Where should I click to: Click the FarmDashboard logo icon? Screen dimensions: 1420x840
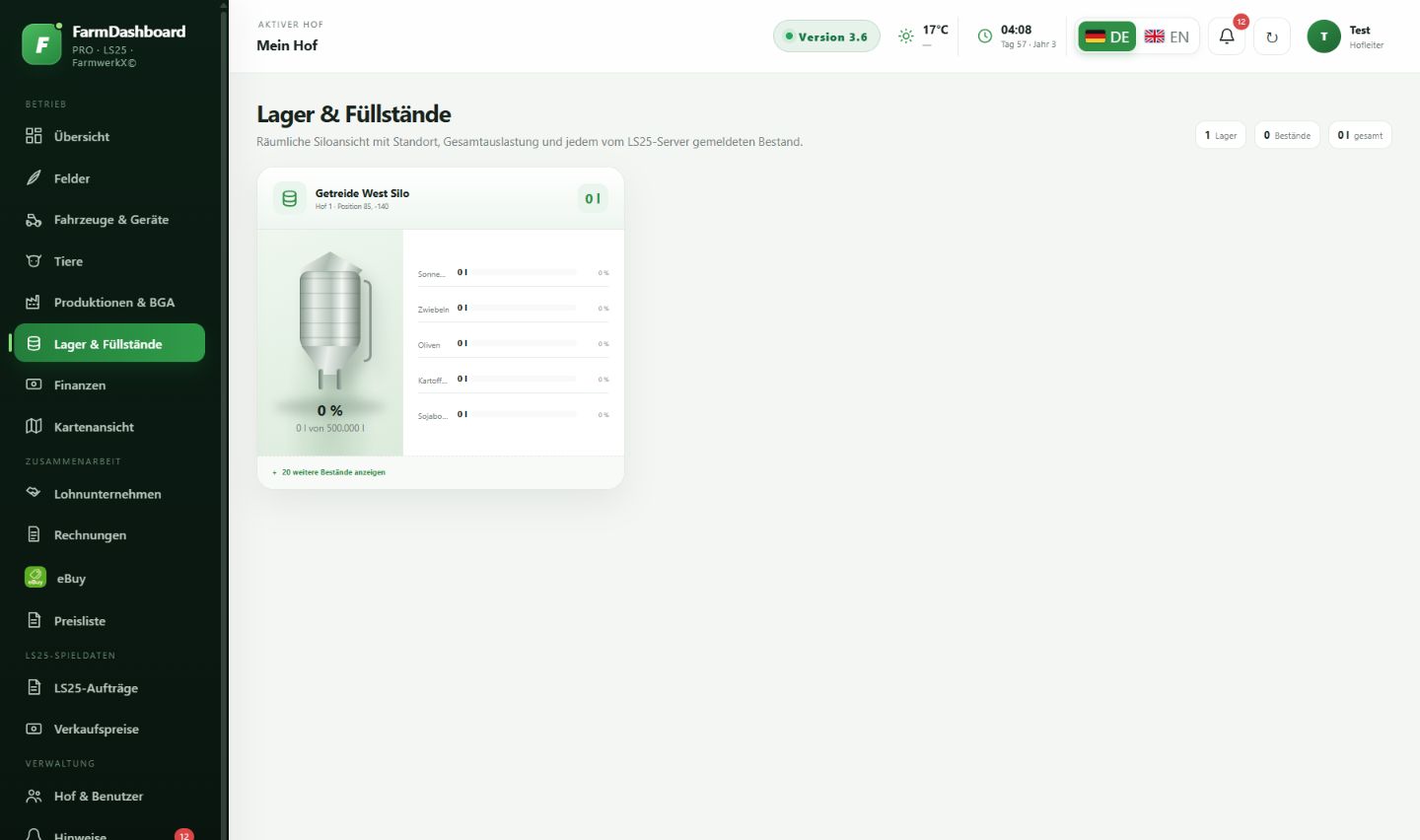[41, 44]
